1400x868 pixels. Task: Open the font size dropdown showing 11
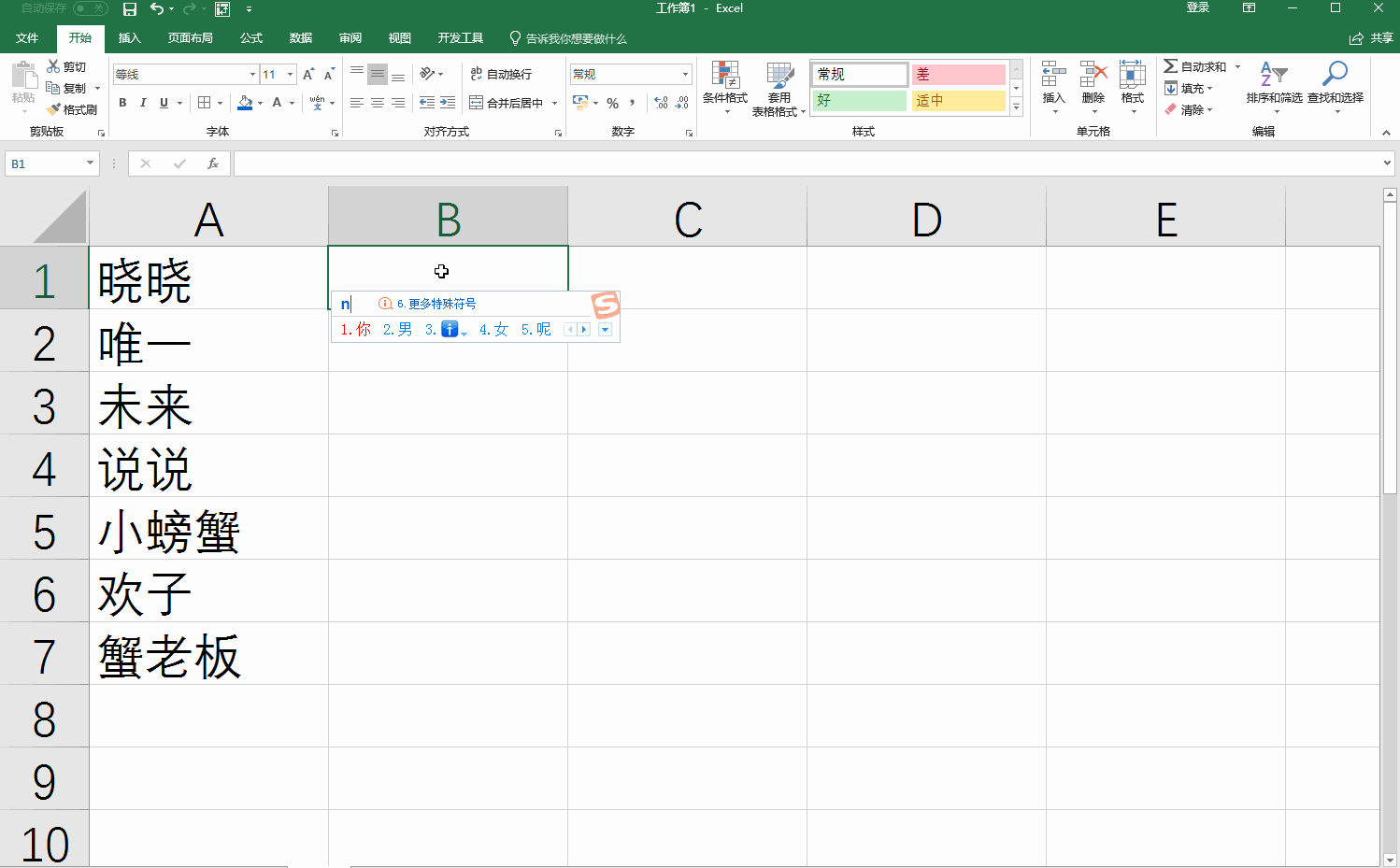[x=291, y=74]
